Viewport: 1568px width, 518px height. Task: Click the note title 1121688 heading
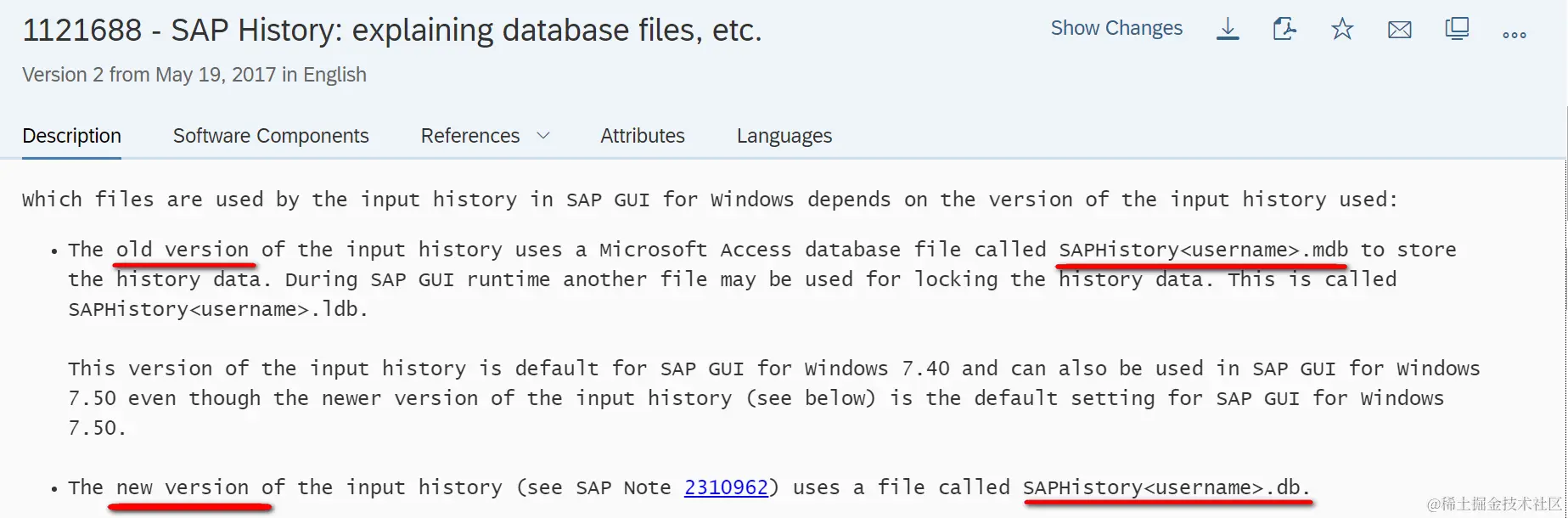tap(391, 31)
